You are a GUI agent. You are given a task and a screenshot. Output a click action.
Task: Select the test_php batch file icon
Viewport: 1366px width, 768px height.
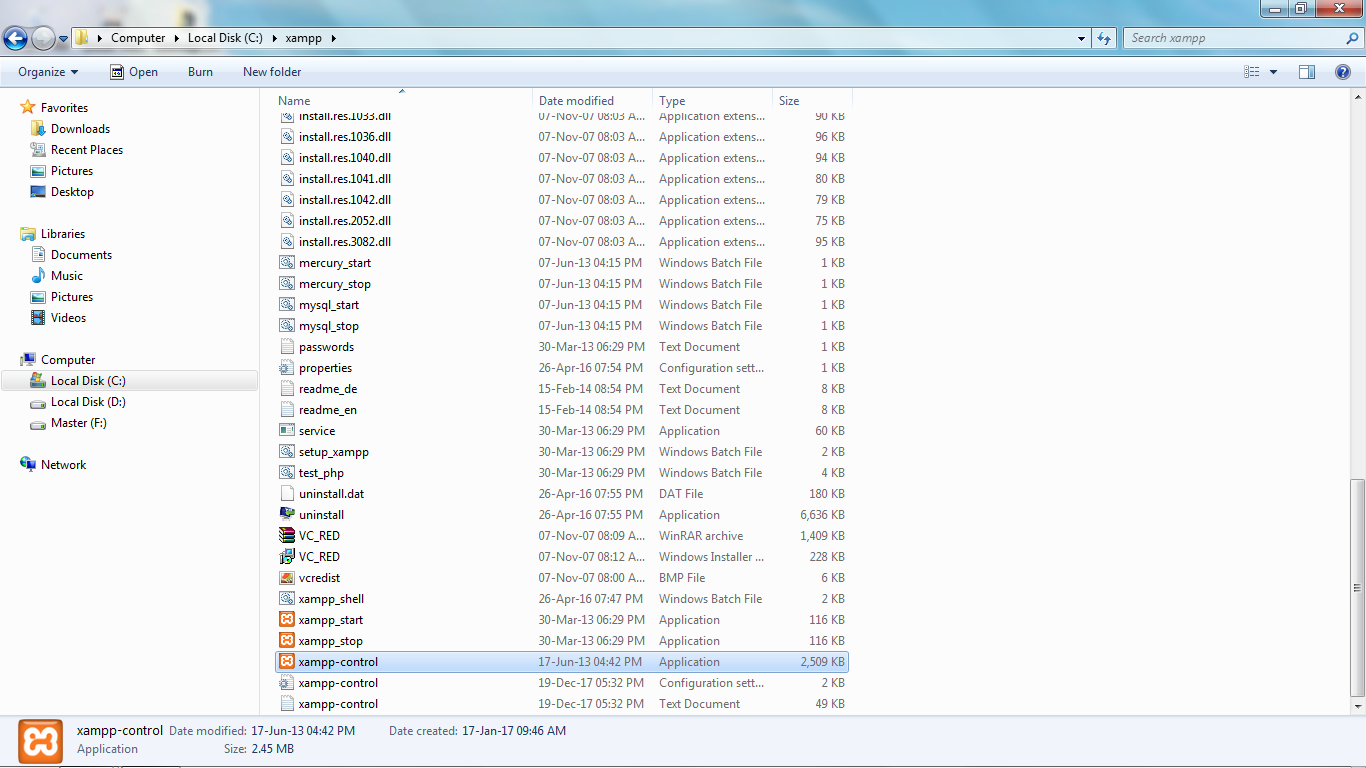[x=287, y=473]
